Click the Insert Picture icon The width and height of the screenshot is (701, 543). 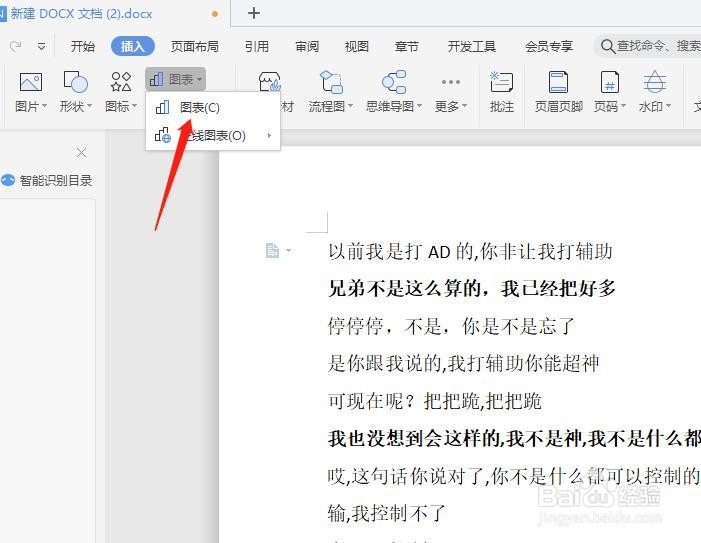coord(31,83)
